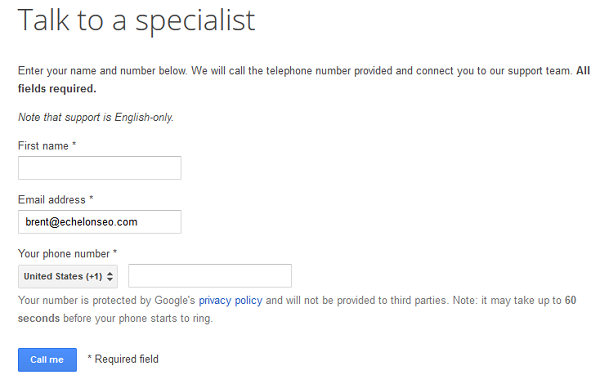
Task: Open the privacy policy link
Action: tap(230, 301)
